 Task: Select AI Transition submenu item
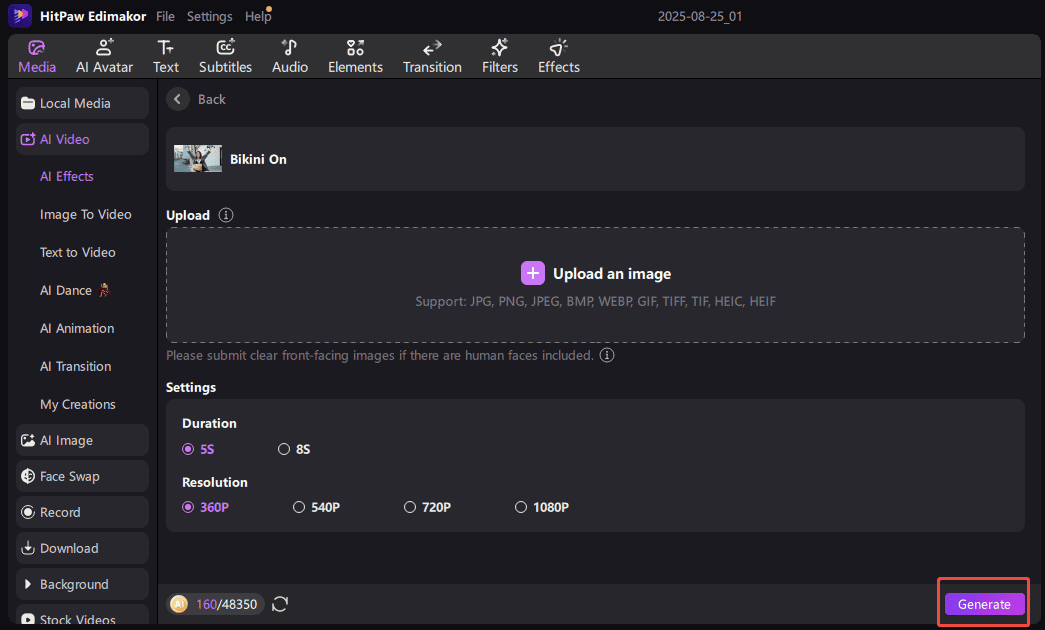pyautogui.click(x=75, y=367)
